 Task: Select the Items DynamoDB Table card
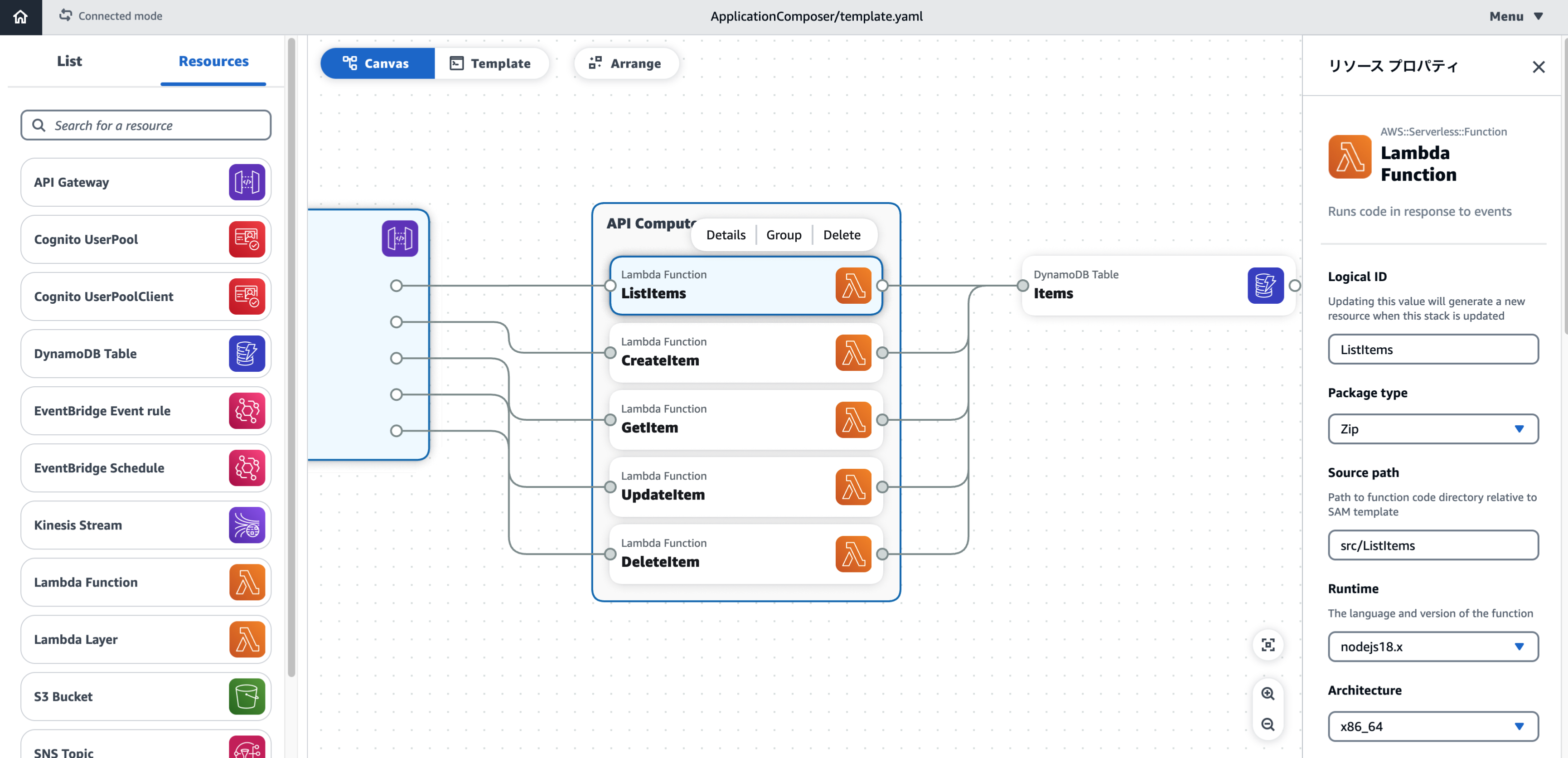1158,286
